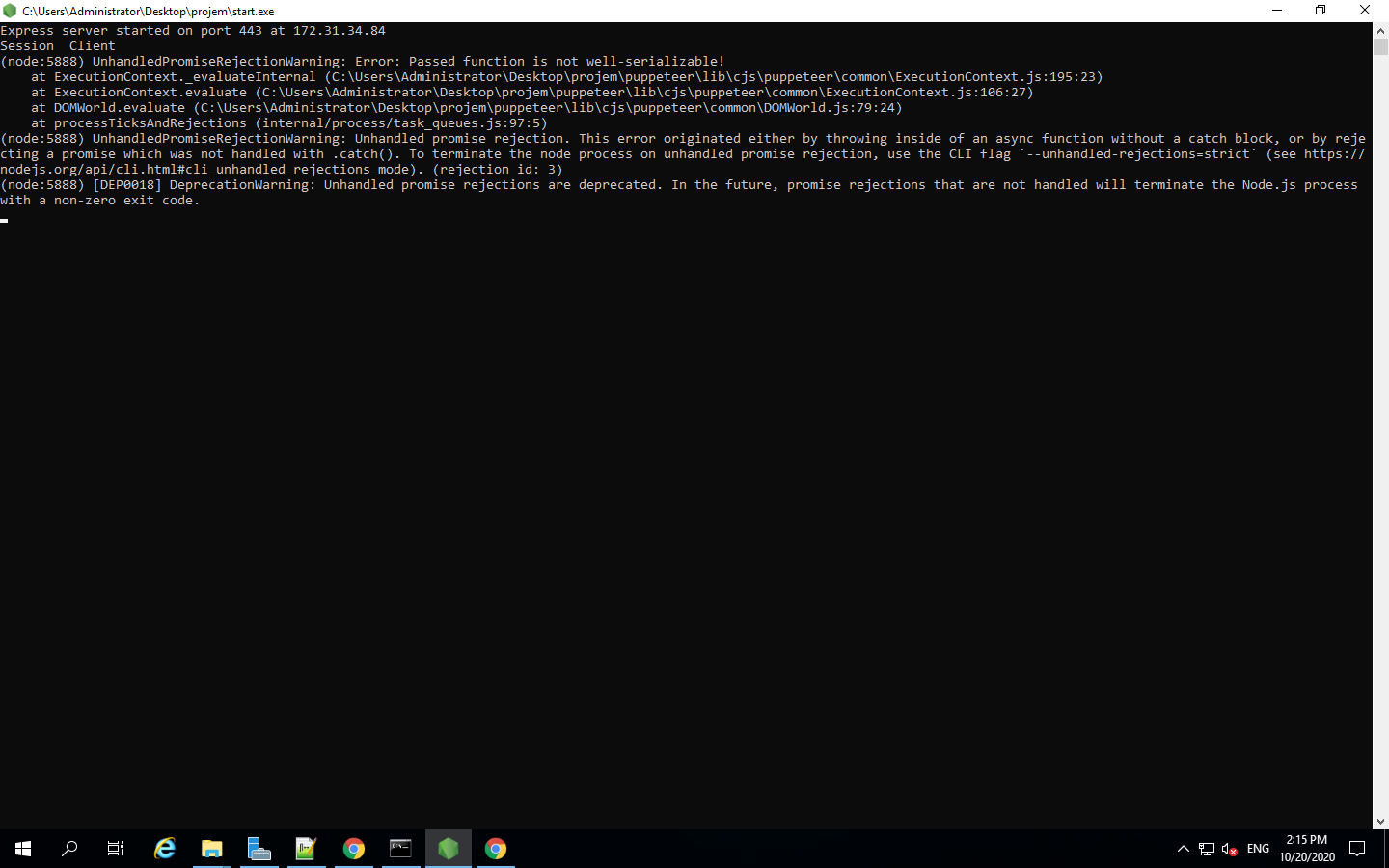1389x868 pixels.
Task: Restore down the start.exe console window
Action: point(1321,11)
